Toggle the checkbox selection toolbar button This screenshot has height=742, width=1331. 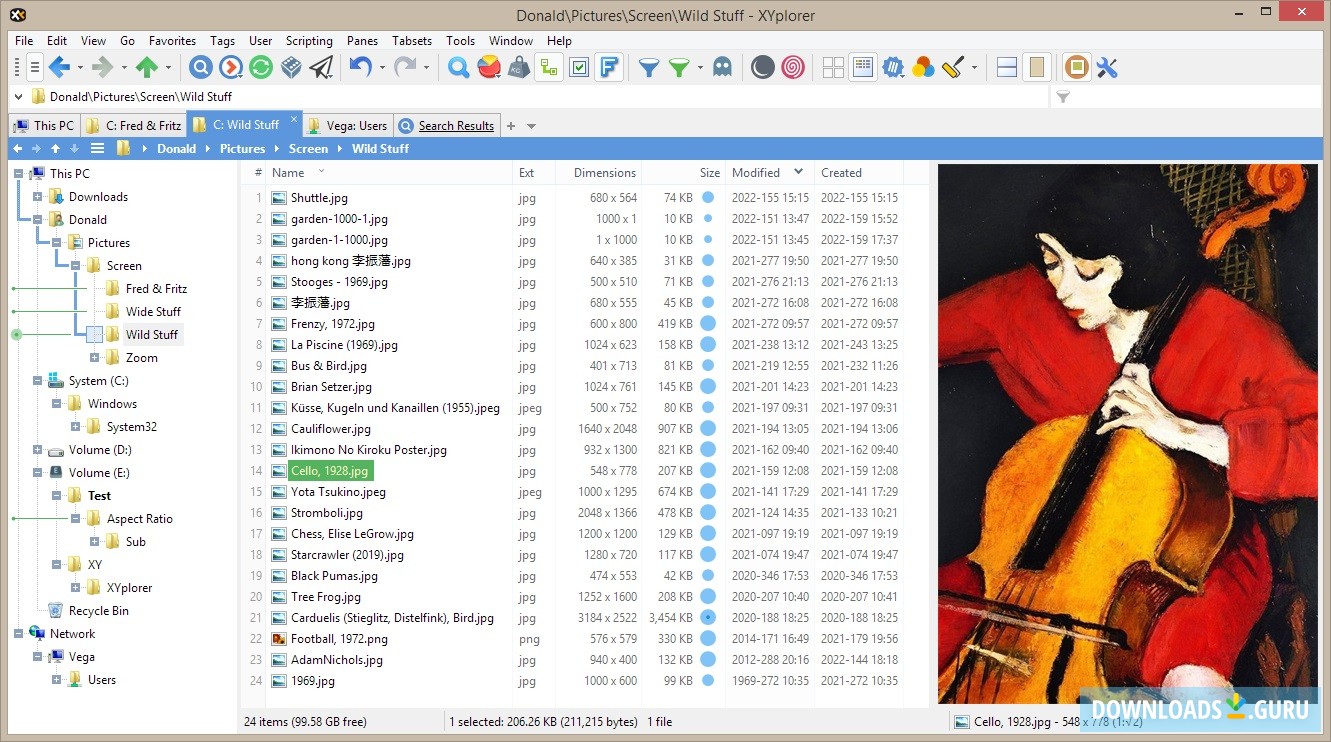(579, 68)
